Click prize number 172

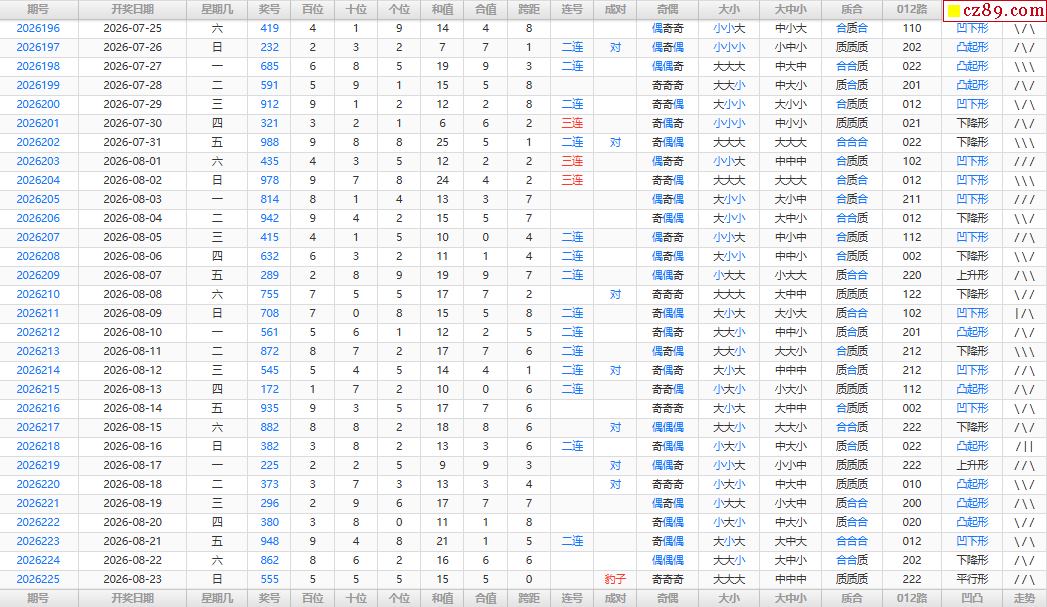(x=270, y=389)
